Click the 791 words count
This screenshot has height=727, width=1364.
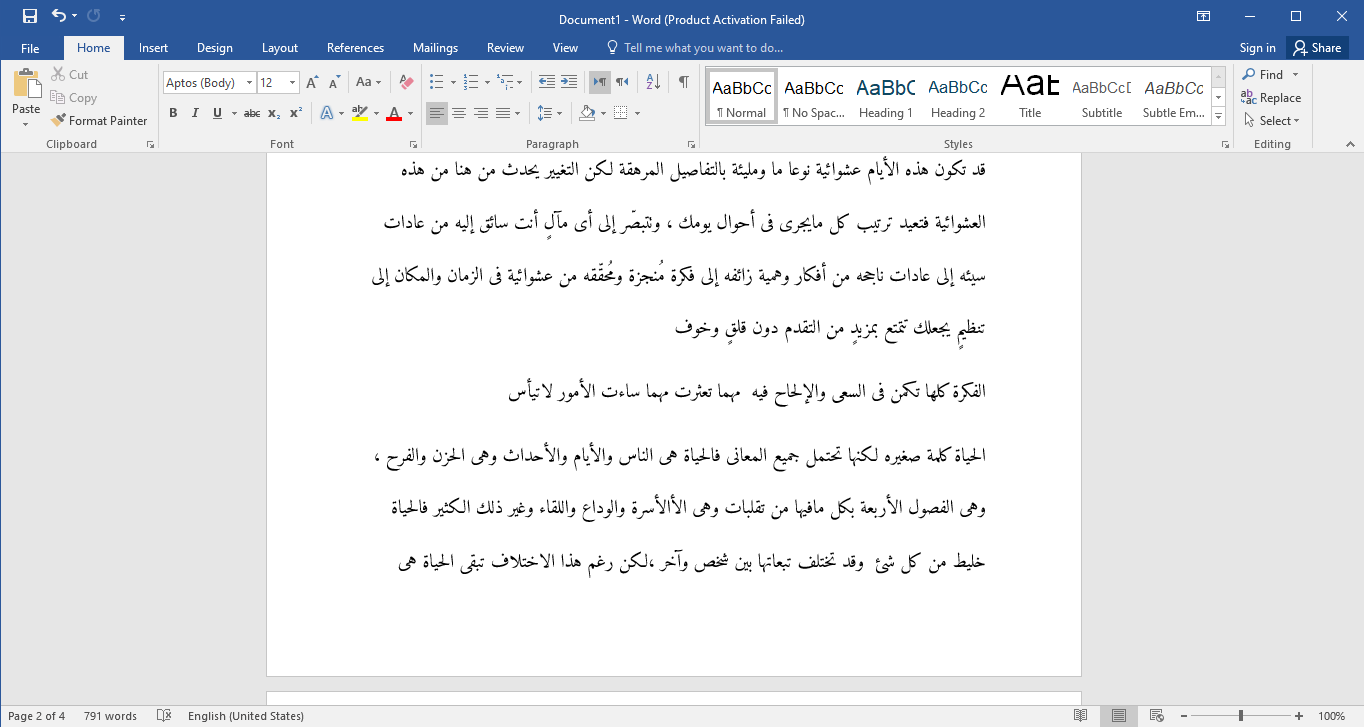tap(110, 716)
